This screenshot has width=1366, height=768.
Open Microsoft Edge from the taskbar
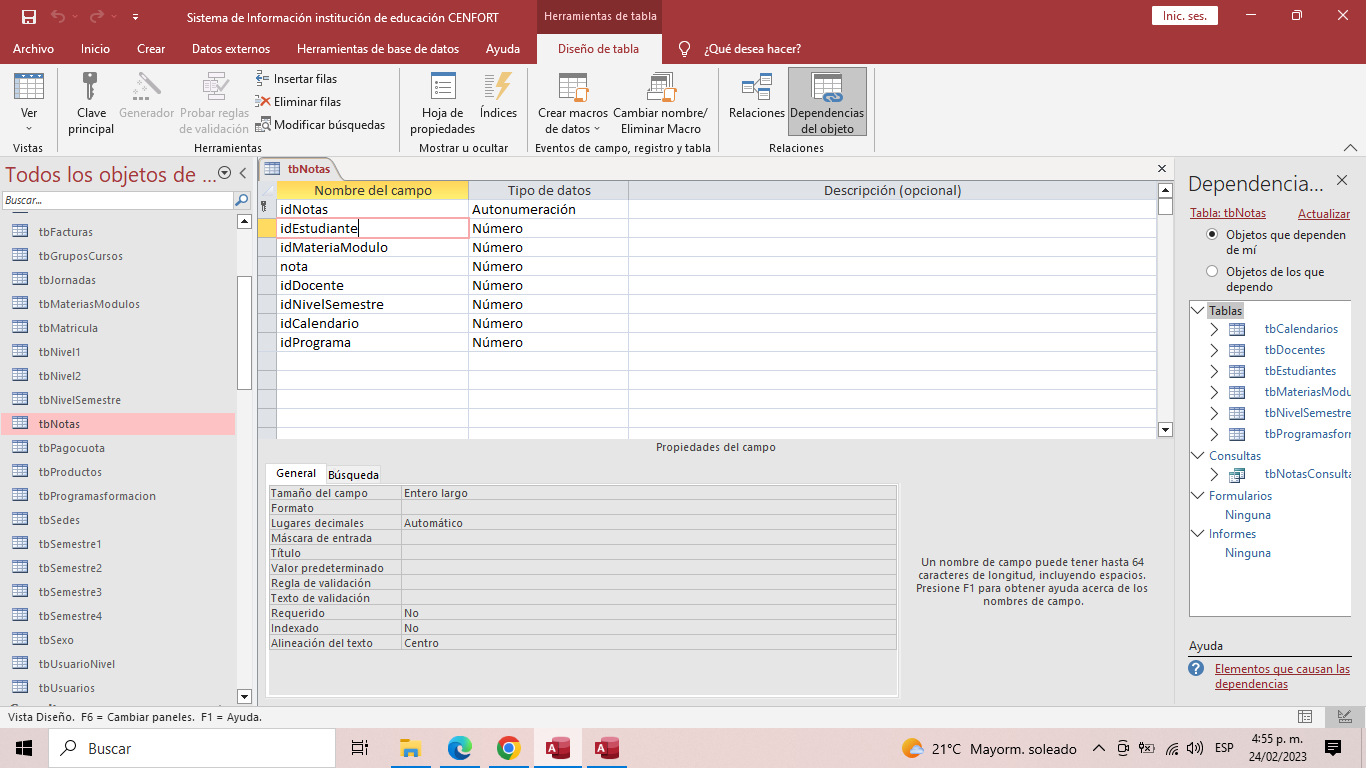[460, 748]
